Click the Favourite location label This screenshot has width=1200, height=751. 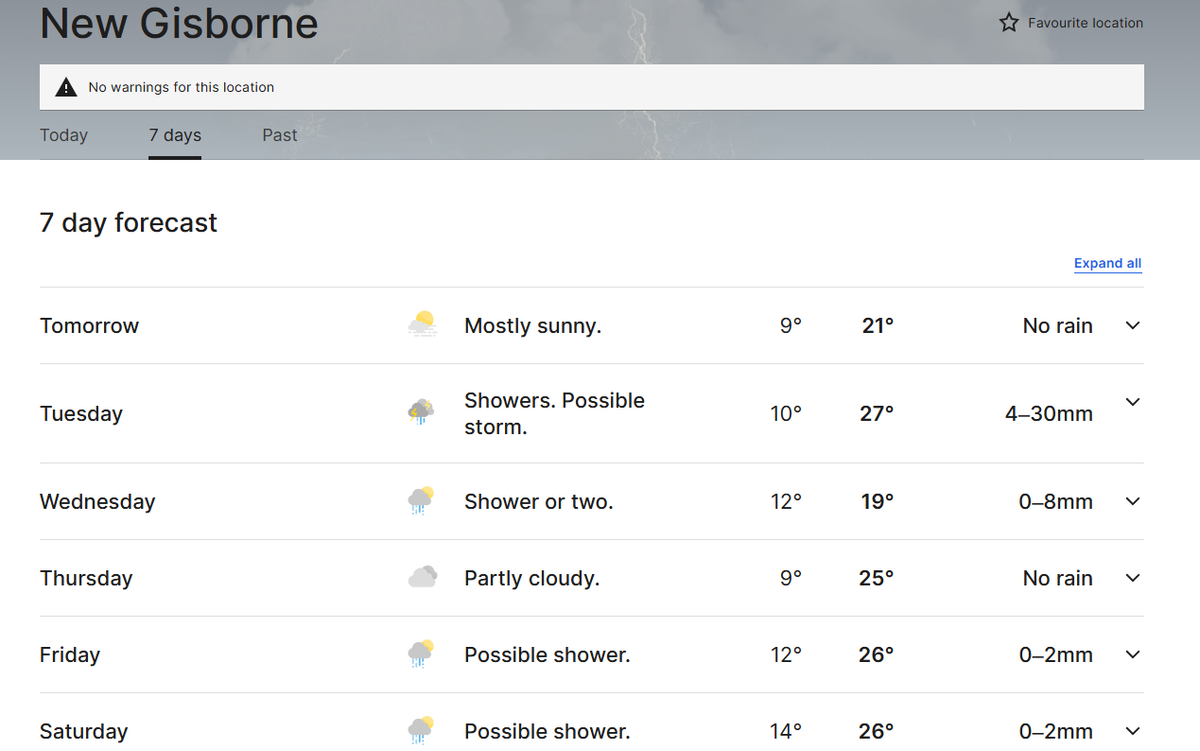tap(1085, 23)
